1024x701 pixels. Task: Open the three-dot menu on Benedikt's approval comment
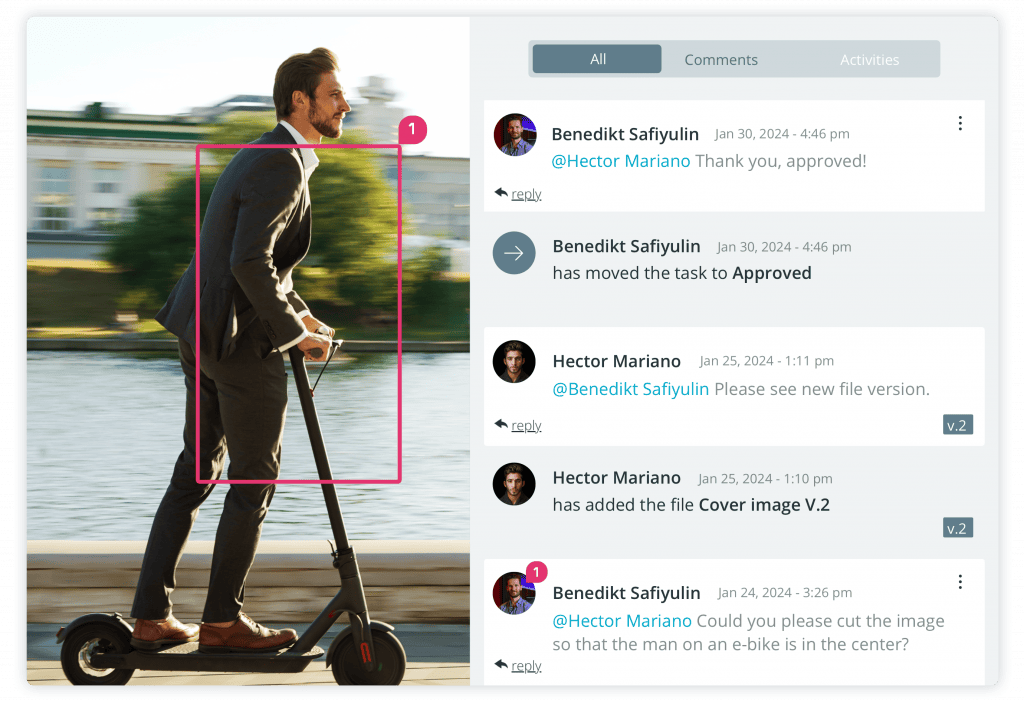(x=960, y=122)
